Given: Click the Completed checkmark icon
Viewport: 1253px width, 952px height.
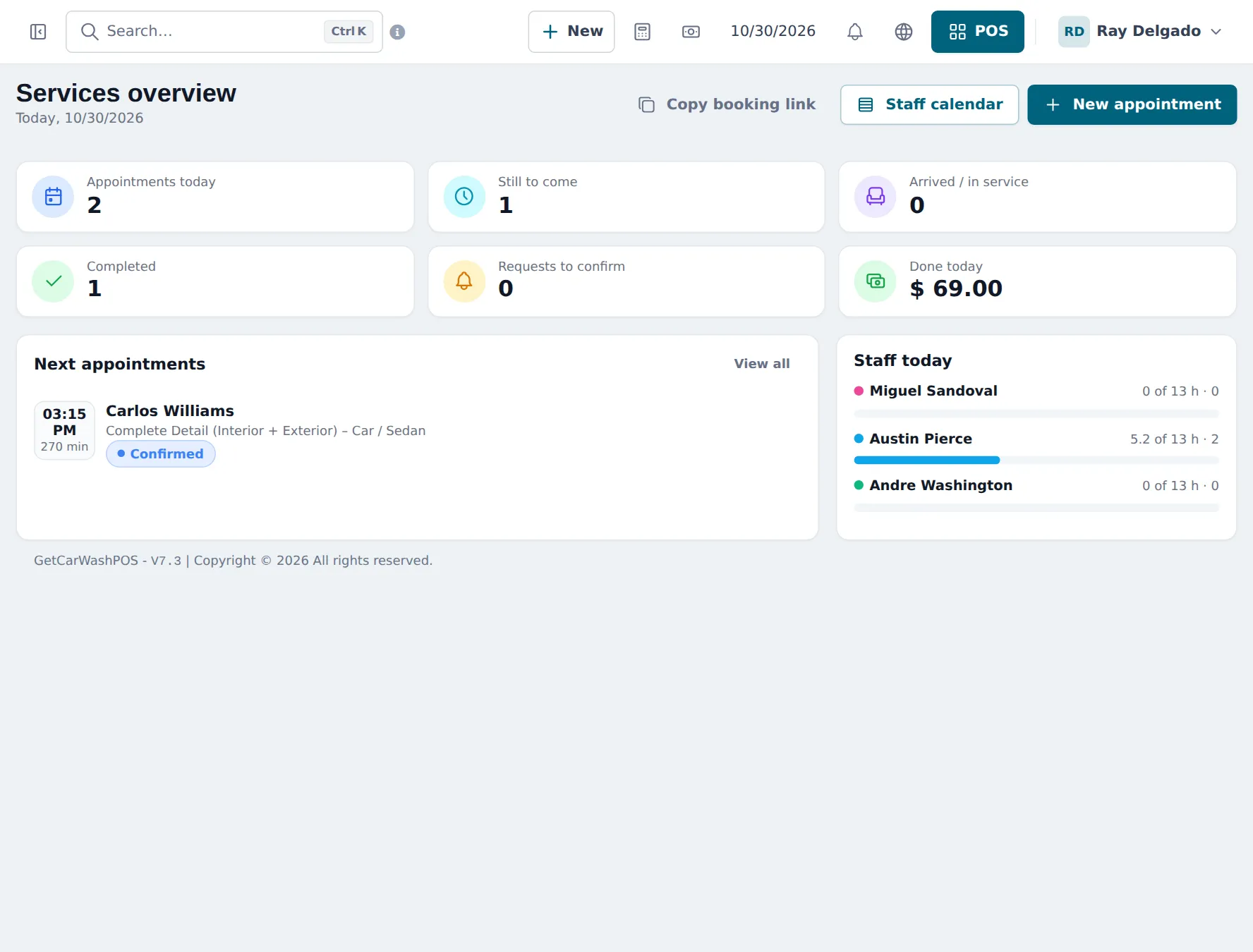Looking at the screenshot, I should click(x=53, y=281).
